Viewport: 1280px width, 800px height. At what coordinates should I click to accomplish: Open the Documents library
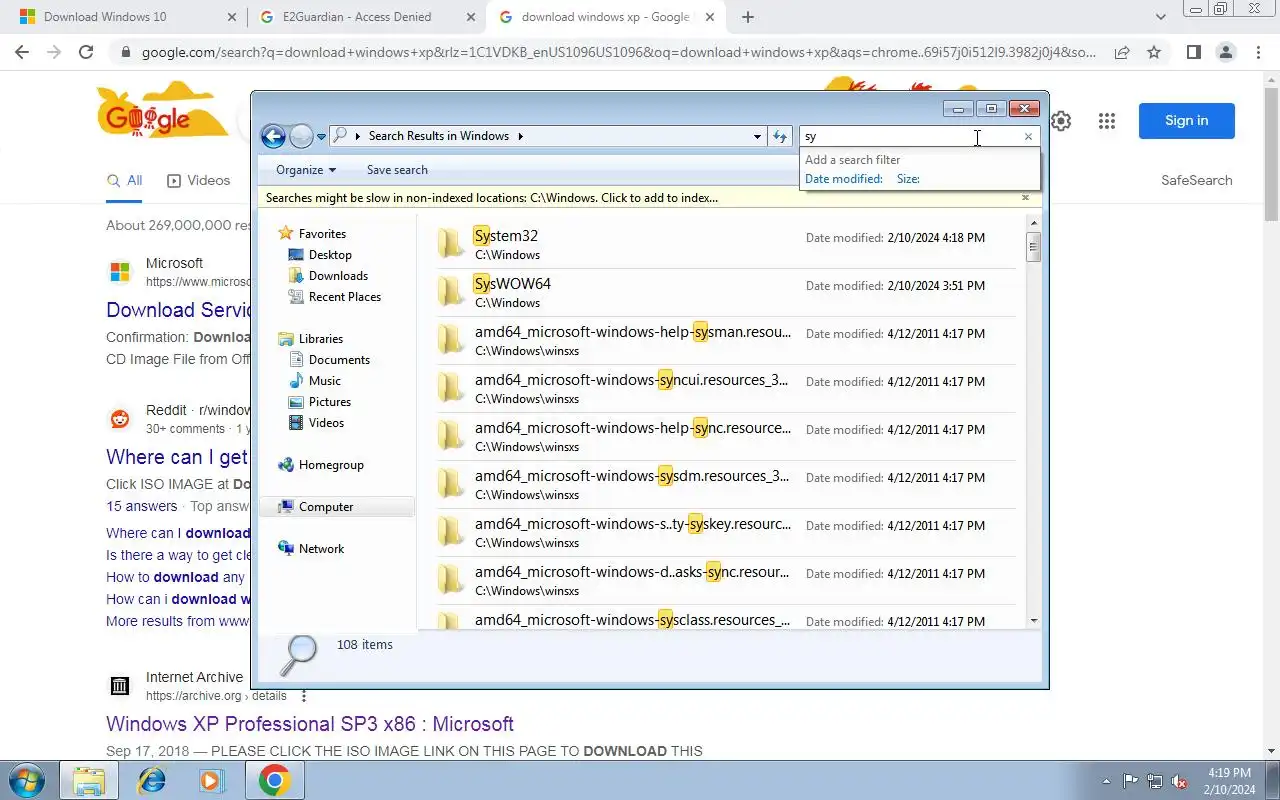coord(339,359)
